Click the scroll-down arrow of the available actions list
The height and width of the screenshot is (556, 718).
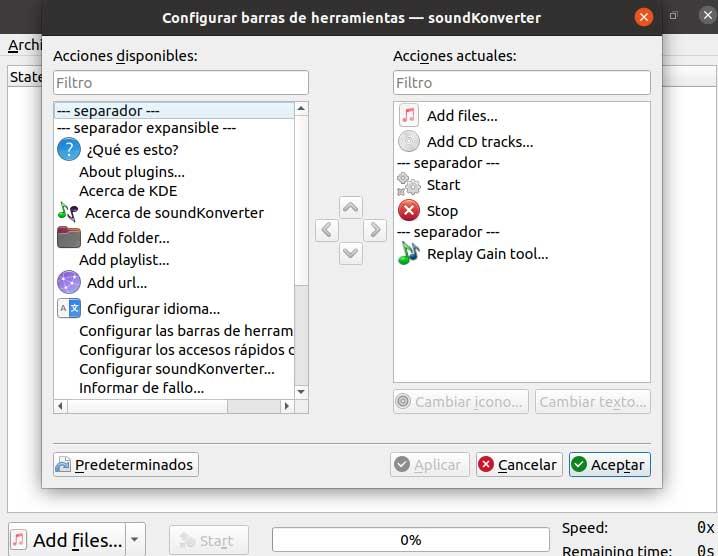tap(301, 392)
